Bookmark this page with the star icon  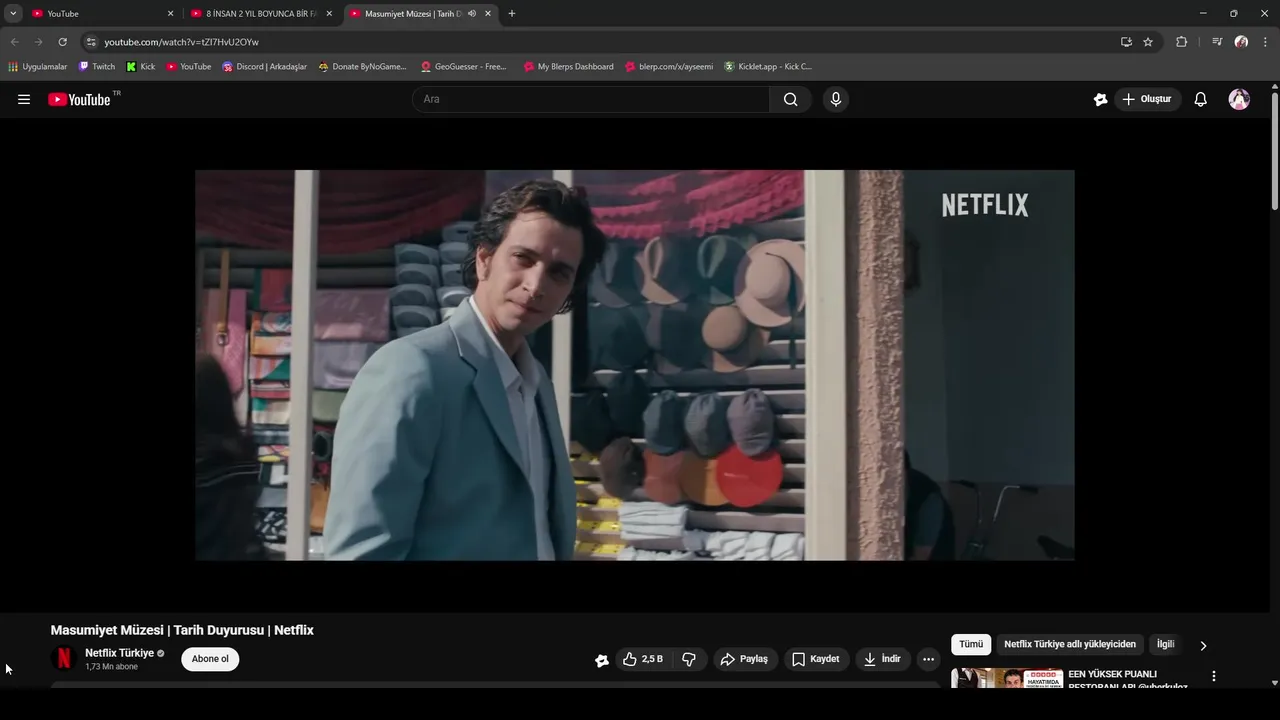(1148, 42)
